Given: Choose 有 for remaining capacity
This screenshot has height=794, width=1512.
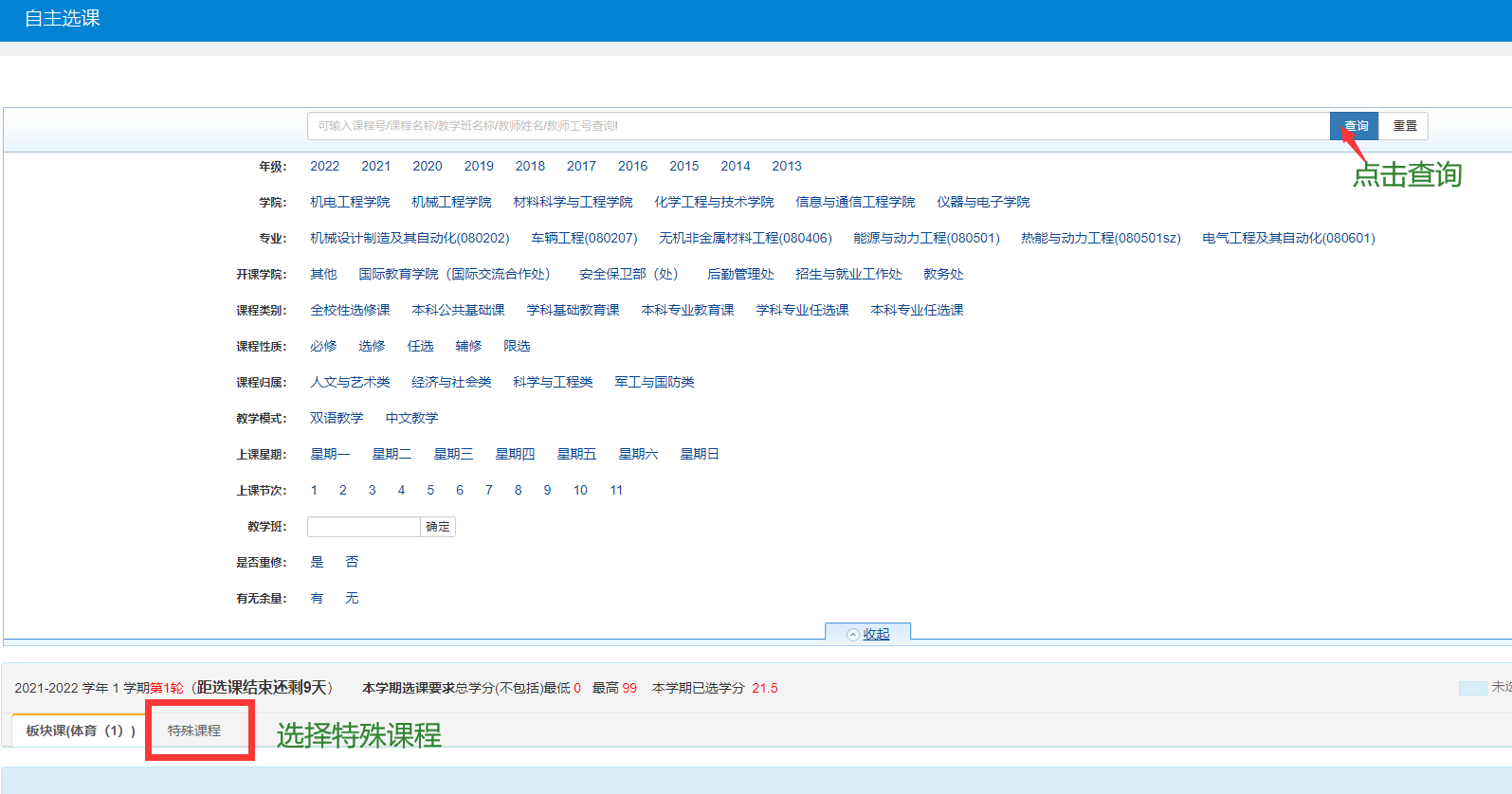Looking at the screenshot, I should [x=317, y=598].
